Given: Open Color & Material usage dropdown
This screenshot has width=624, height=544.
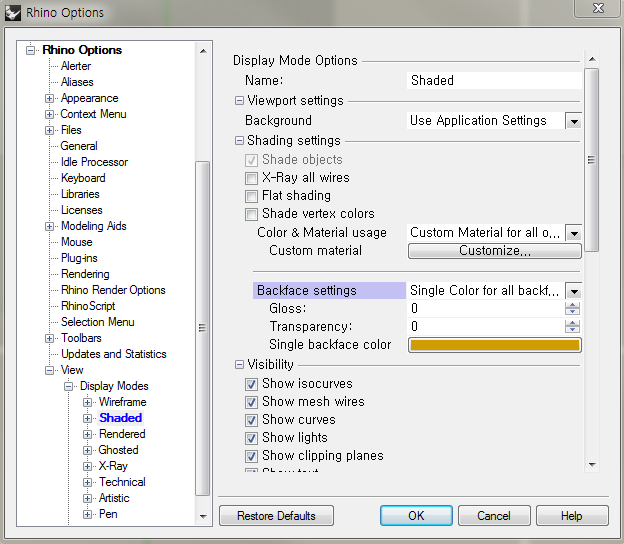Looking at the screenshot, I should pyautogui.click(x=573, y=233).
